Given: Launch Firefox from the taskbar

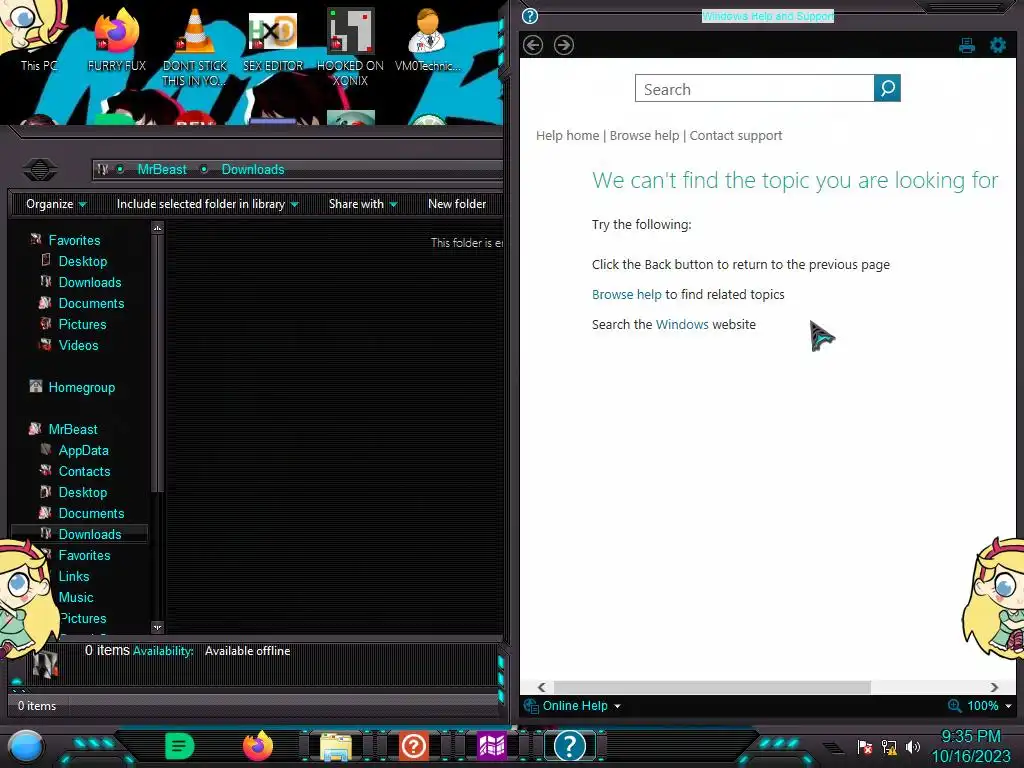Looking at the screenshot, I should 257,746.
